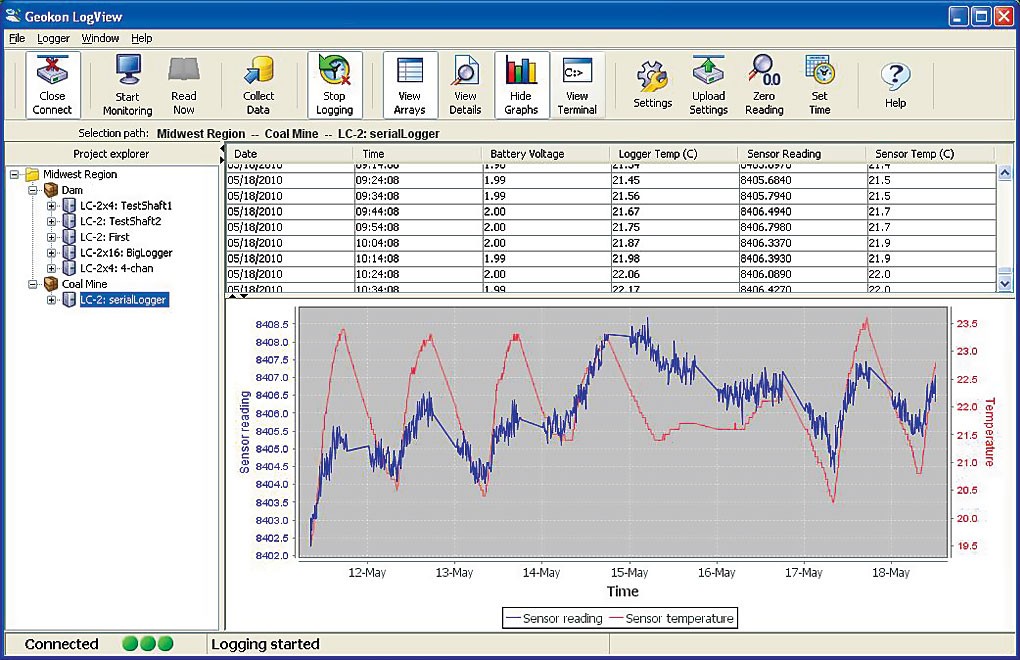Stop logging via the toolbar
This screenshot has width=1020, height=660.
(334, 85)
